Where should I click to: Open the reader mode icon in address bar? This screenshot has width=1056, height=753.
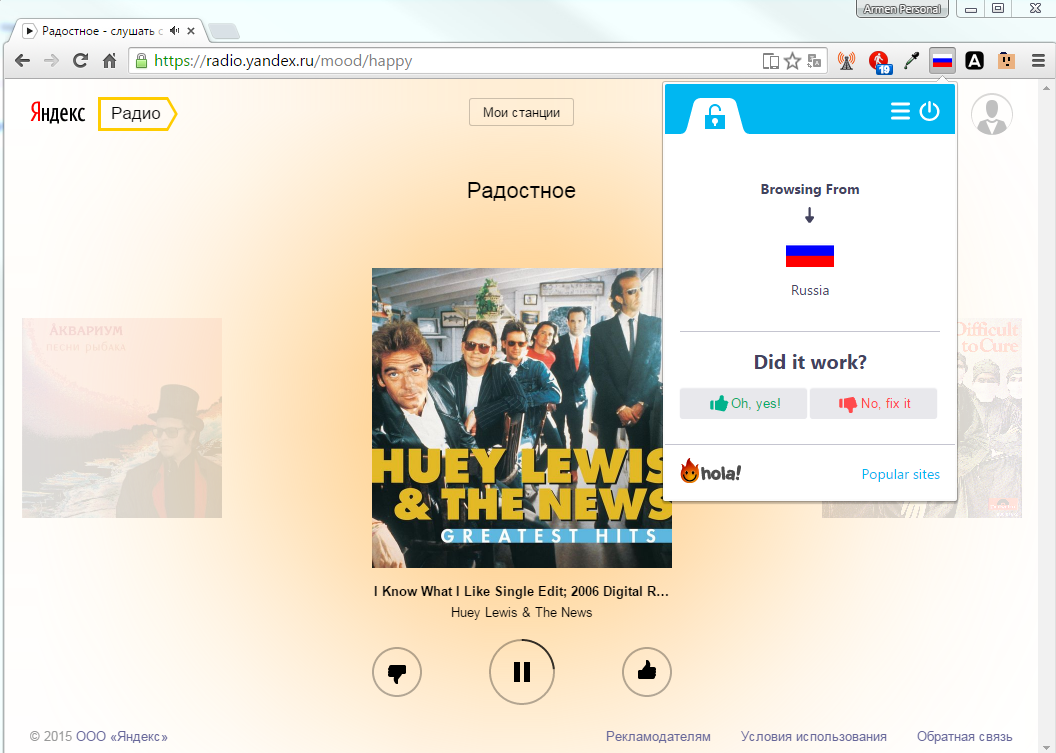coord(770,61)
